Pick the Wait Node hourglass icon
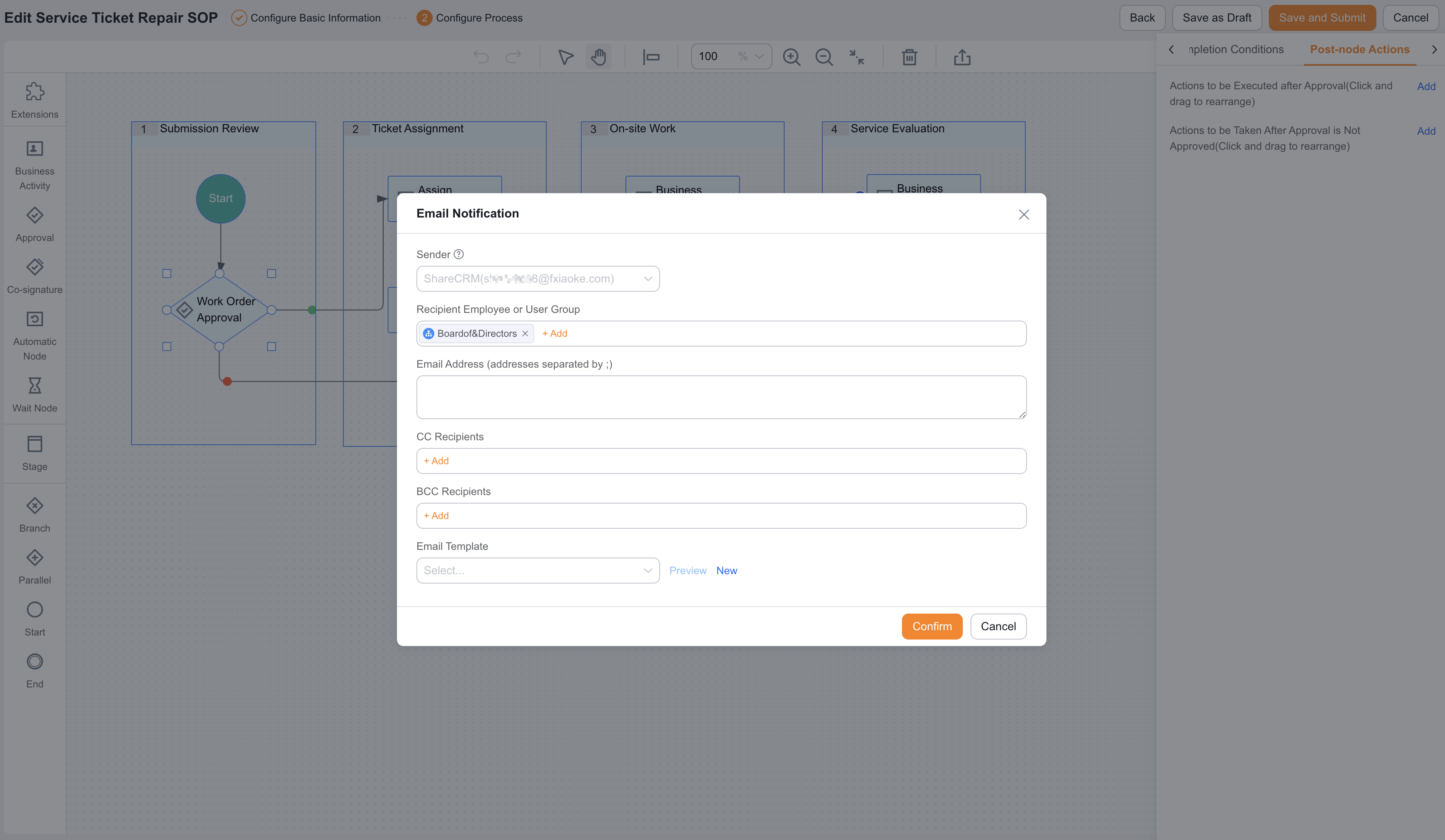Screen dimensions: 1445x840 click(x=35, y=386)
